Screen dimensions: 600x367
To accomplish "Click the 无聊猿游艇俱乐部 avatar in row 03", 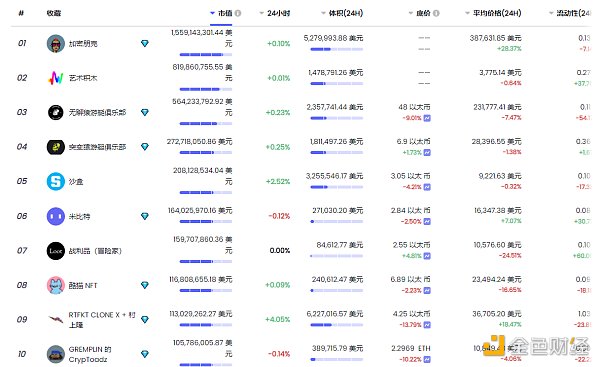I will pyautogui.click(x=56, y=113).
